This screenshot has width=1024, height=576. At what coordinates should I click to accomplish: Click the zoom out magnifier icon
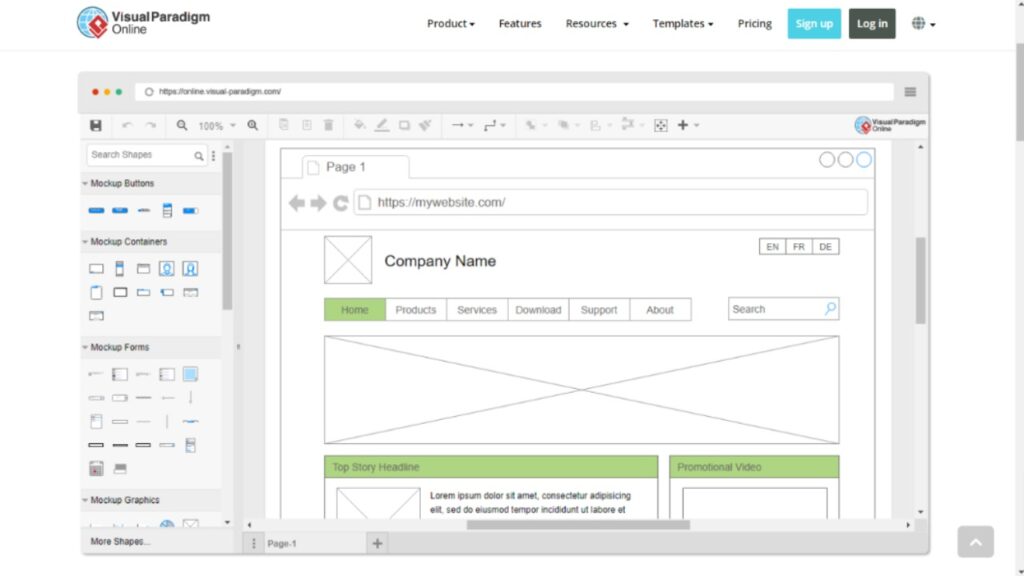coord(182,126)
